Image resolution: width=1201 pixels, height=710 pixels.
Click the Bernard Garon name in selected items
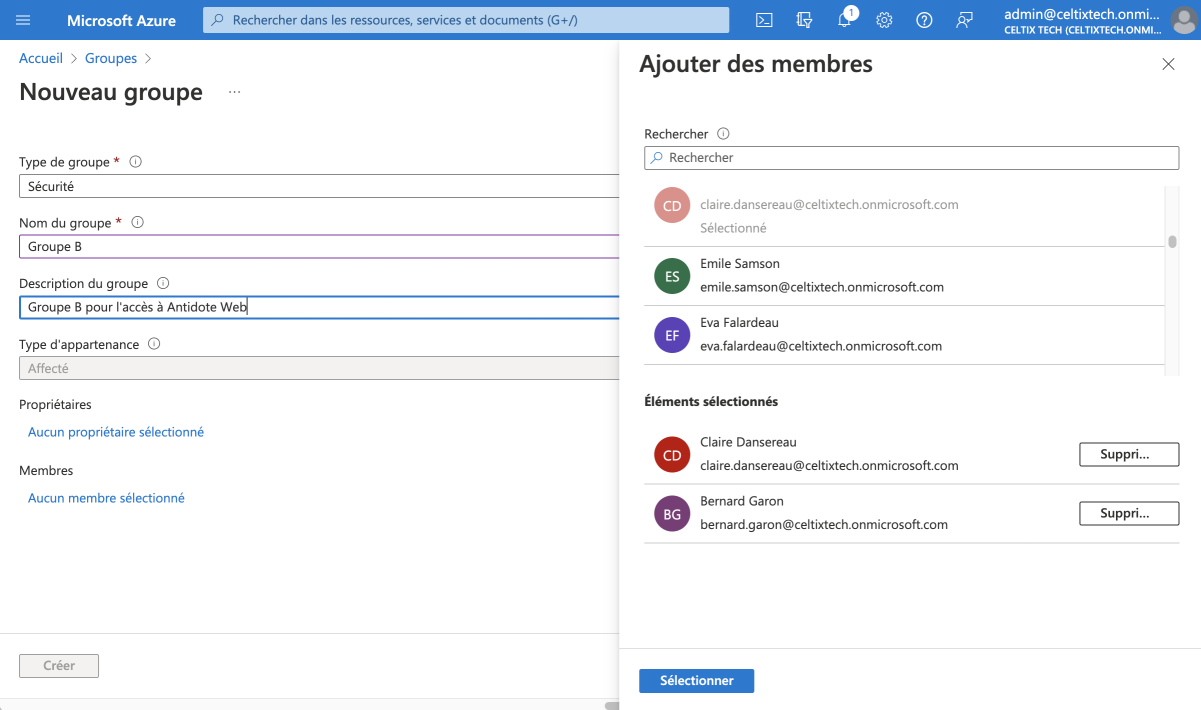742,501
